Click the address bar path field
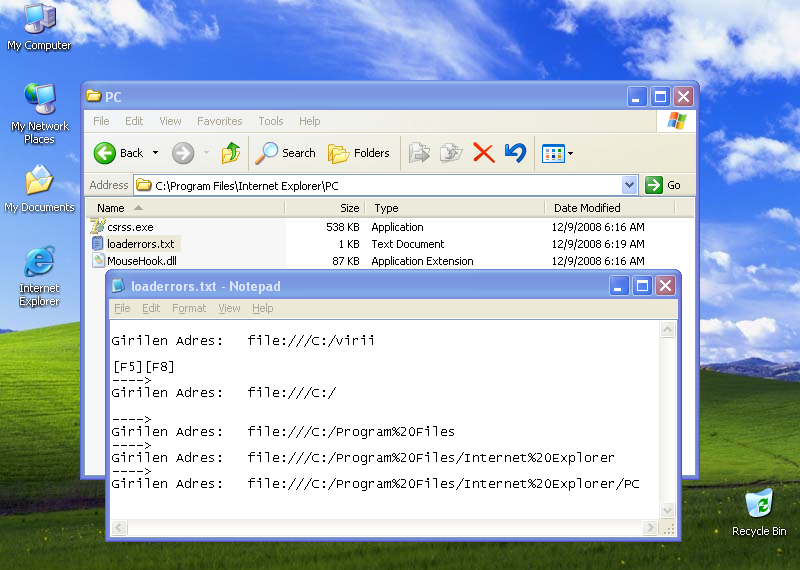Screen dimensions: 800x570 pyautogui.click(x=378, y=185)
